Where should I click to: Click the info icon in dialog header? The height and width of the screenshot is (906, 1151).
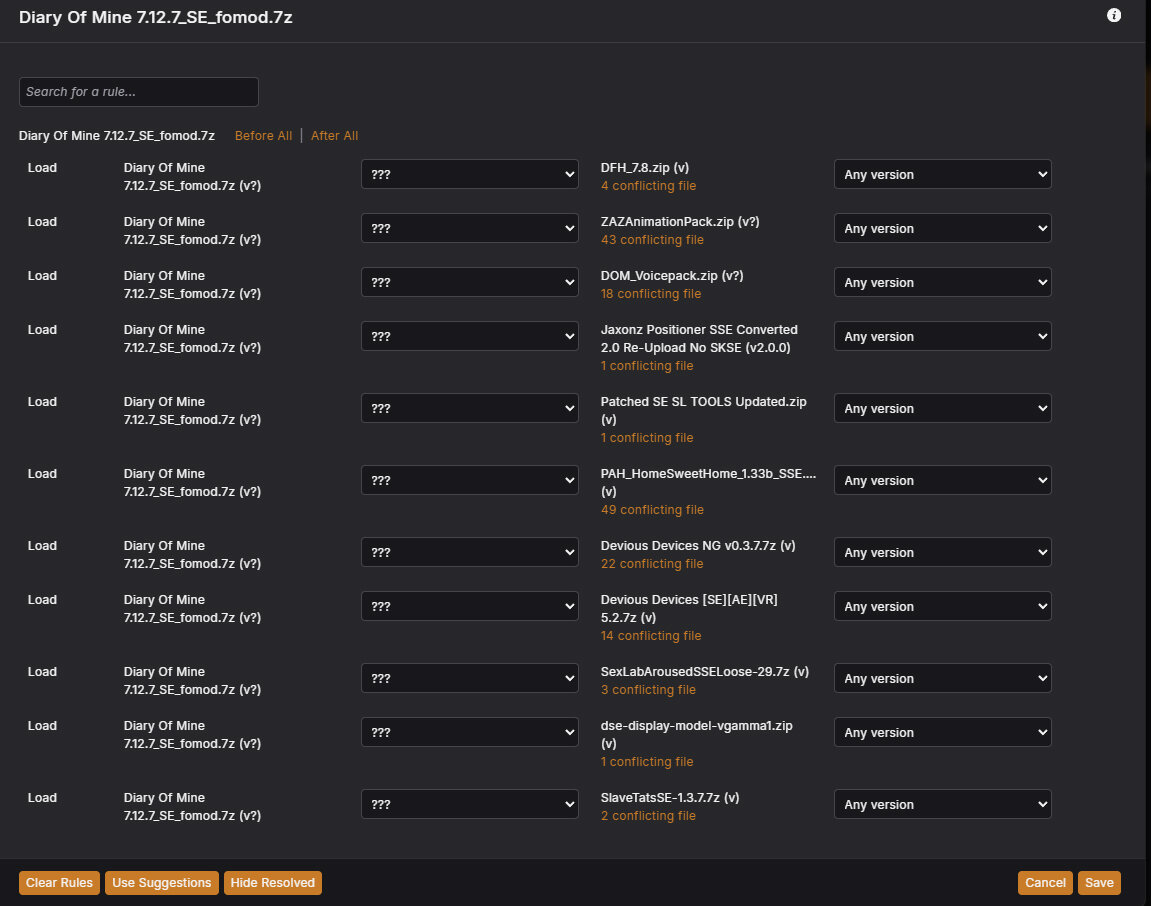(x=1114, y=15)
